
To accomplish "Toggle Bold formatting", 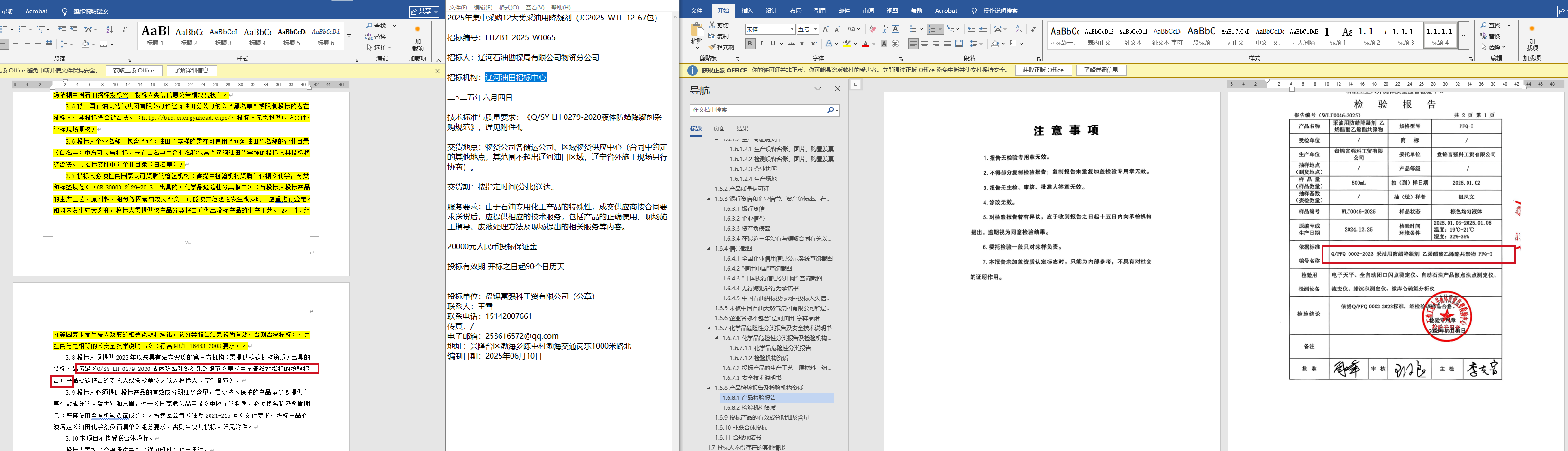I will (x=750, y=44).
